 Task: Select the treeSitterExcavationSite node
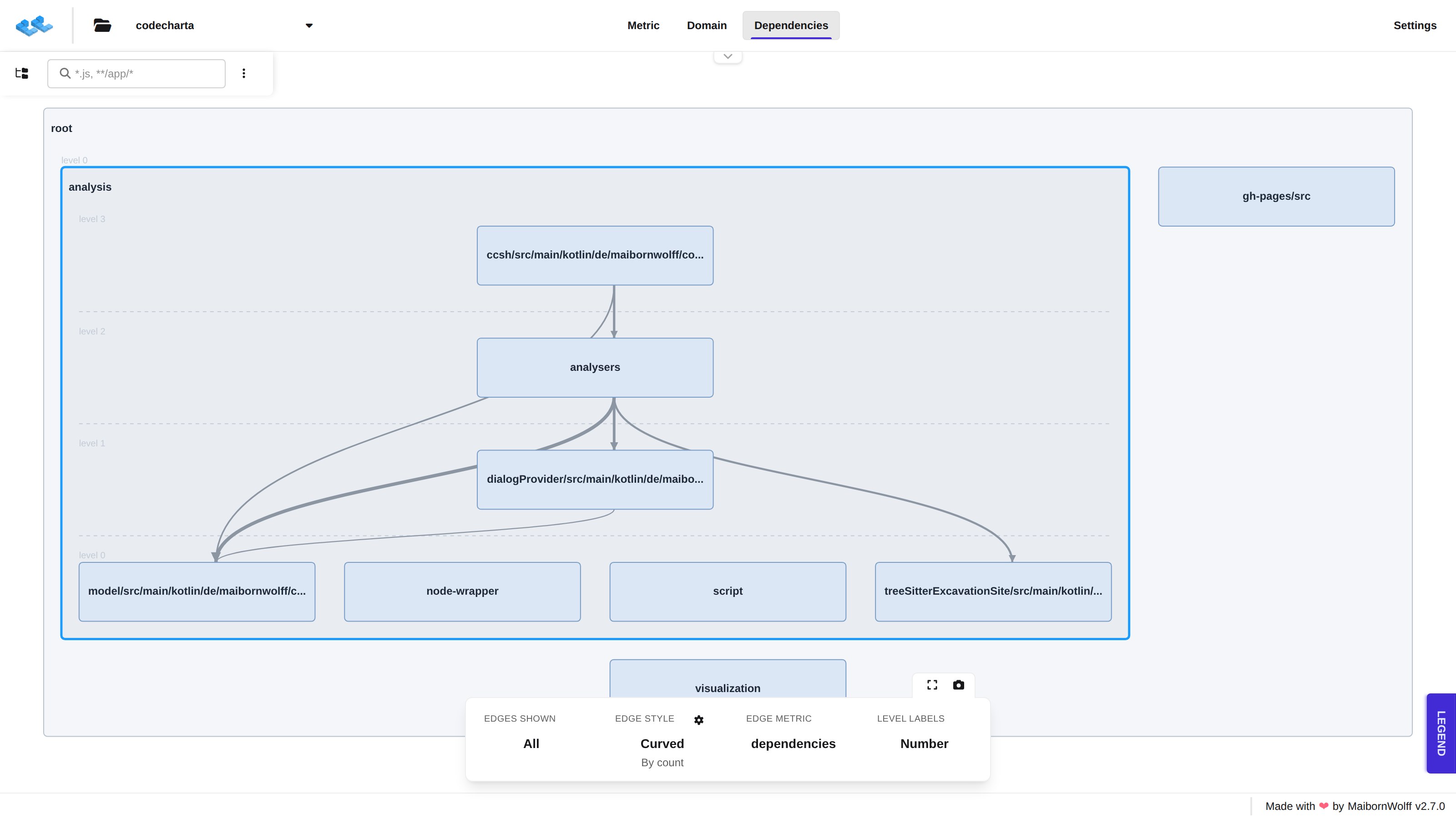click(993, 592)
